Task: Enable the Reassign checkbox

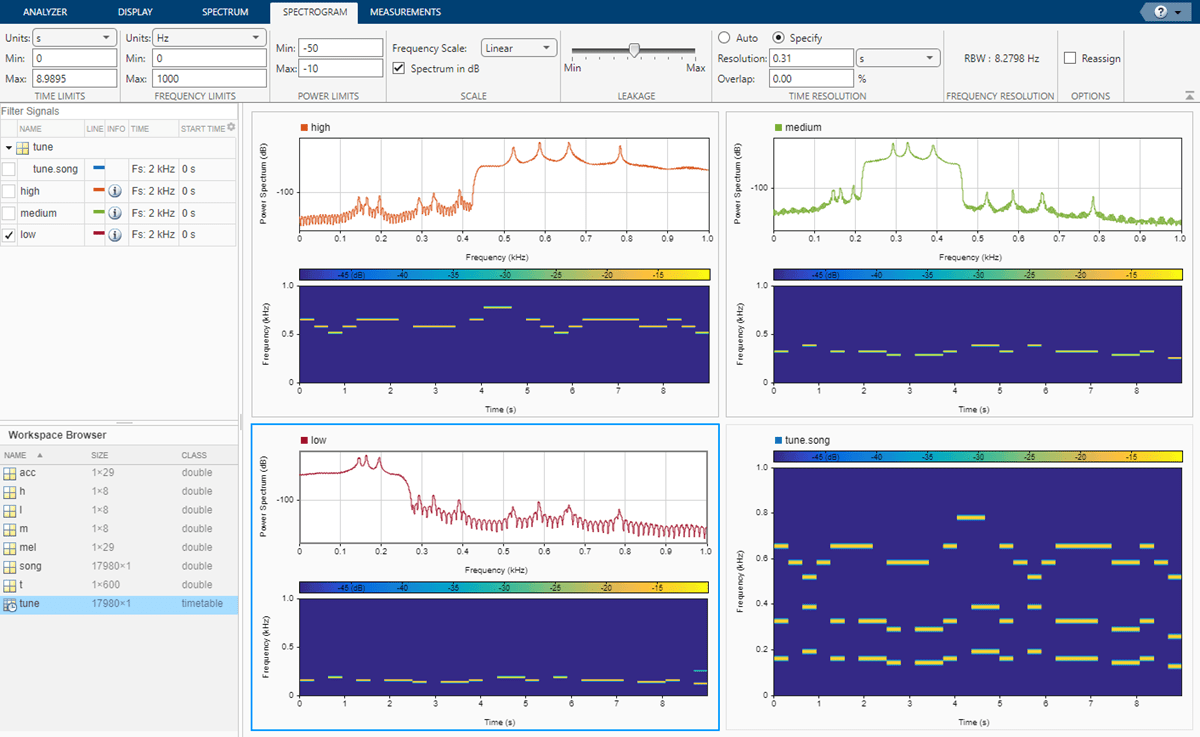Action: tap(1070, 58)
